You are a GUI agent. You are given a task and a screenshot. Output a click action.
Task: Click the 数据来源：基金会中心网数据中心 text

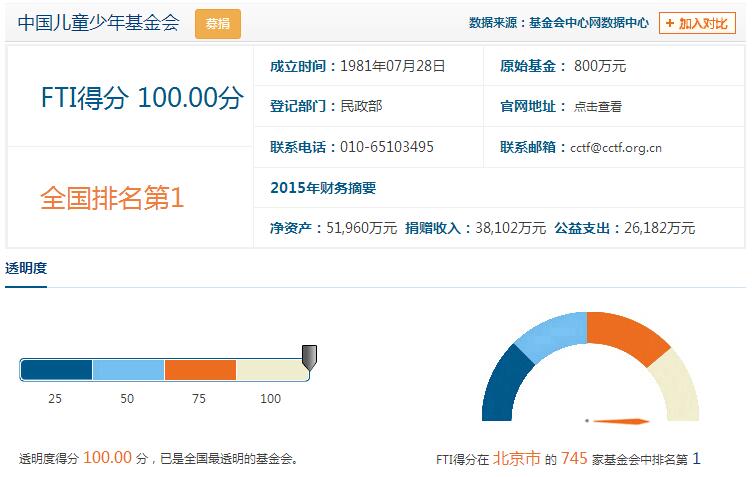click(x=559, y=23)
